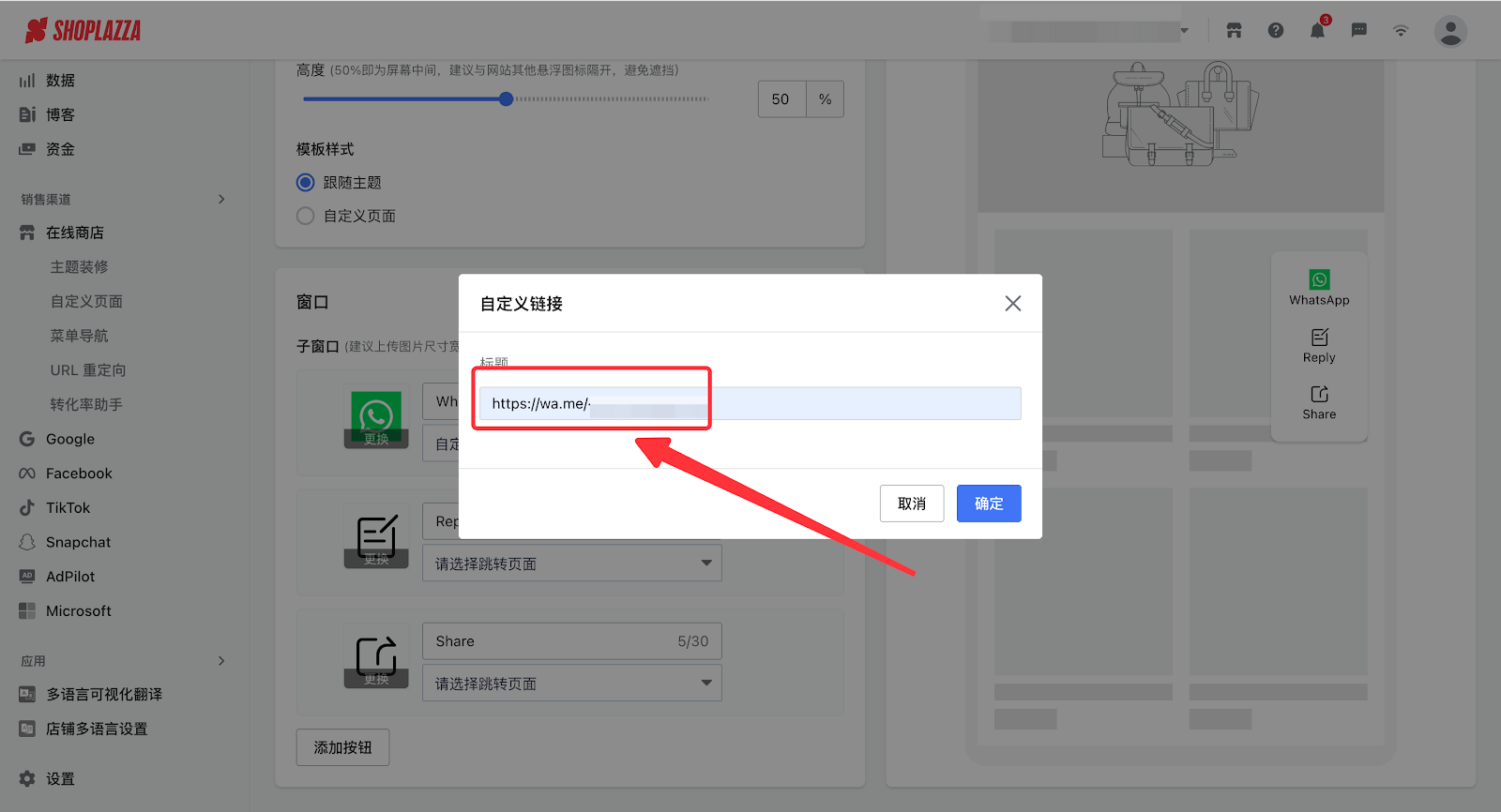The width and height of the screenshot is (1501, 812).
Task: Select the 跟随主题 radio option
Action: [x=306, y=183]
